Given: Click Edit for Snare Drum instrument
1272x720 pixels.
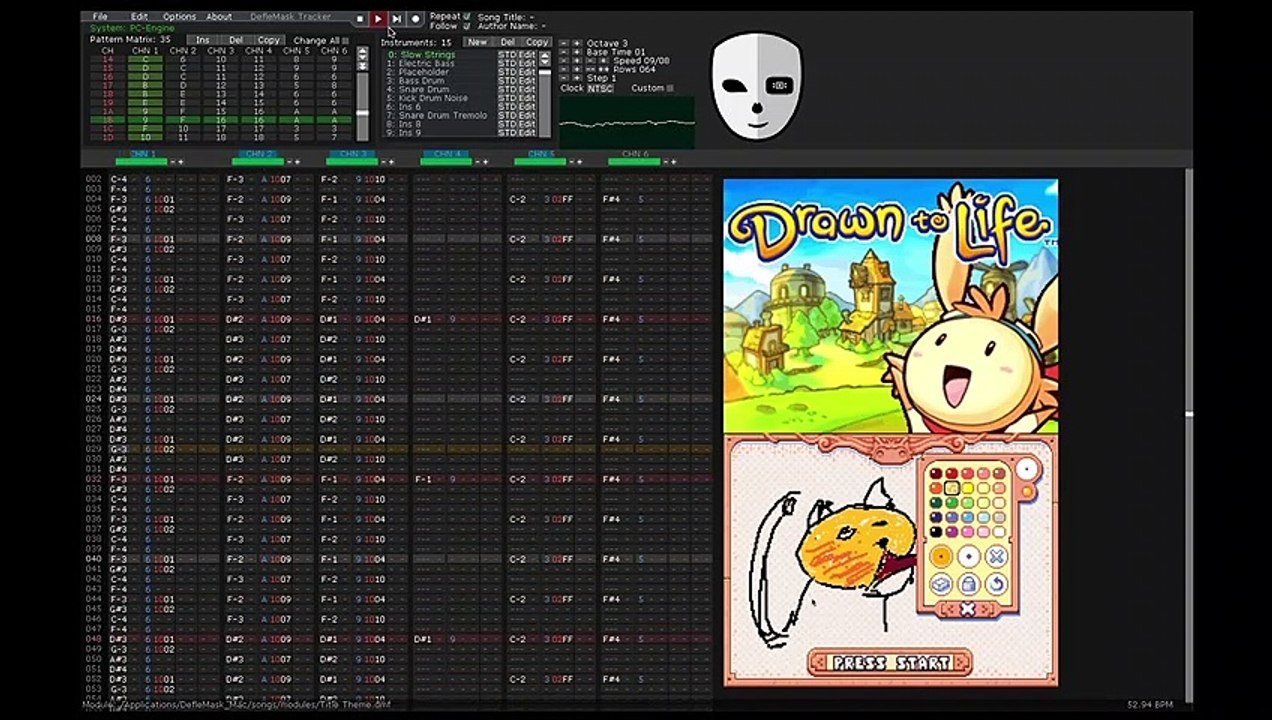Looking at the screenshot, I should pyautogui.click(x=527, y=90).
